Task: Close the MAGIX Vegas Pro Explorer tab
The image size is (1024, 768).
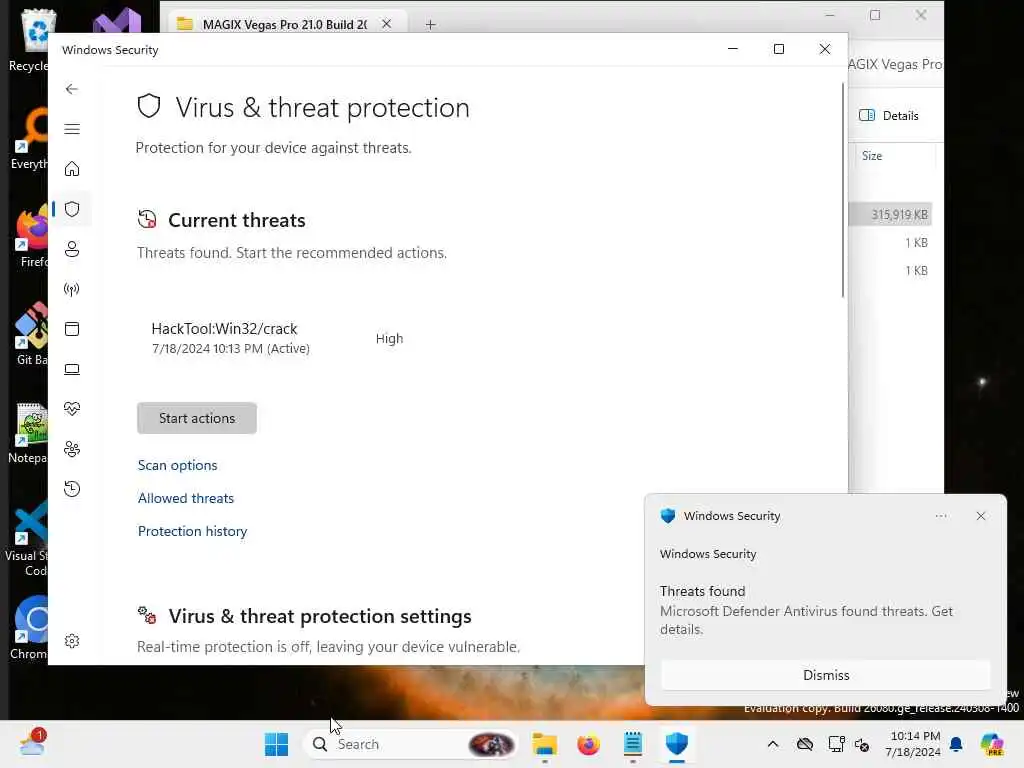Action: click(x=387, y=24)
